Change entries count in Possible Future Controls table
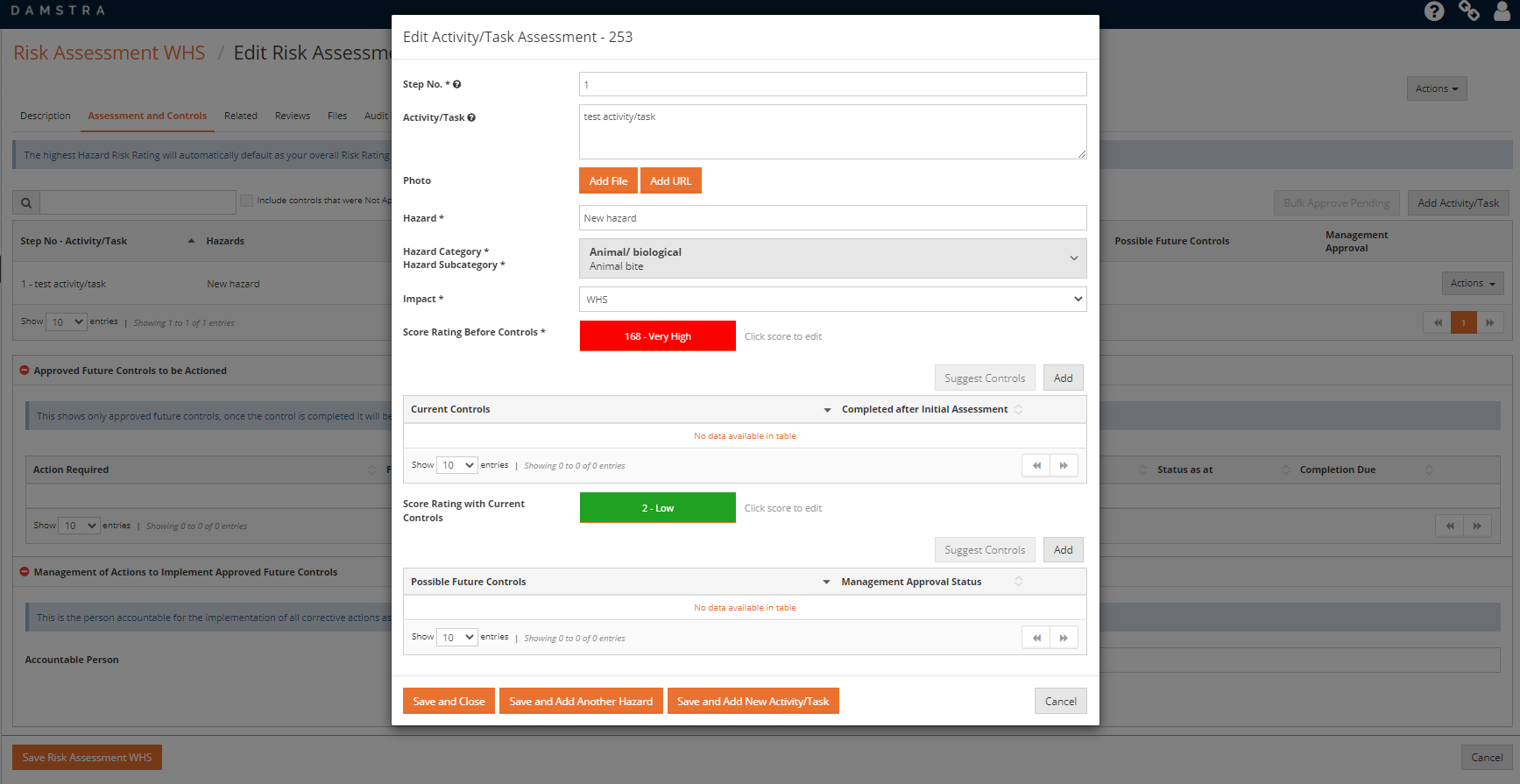 pos(457,638)
